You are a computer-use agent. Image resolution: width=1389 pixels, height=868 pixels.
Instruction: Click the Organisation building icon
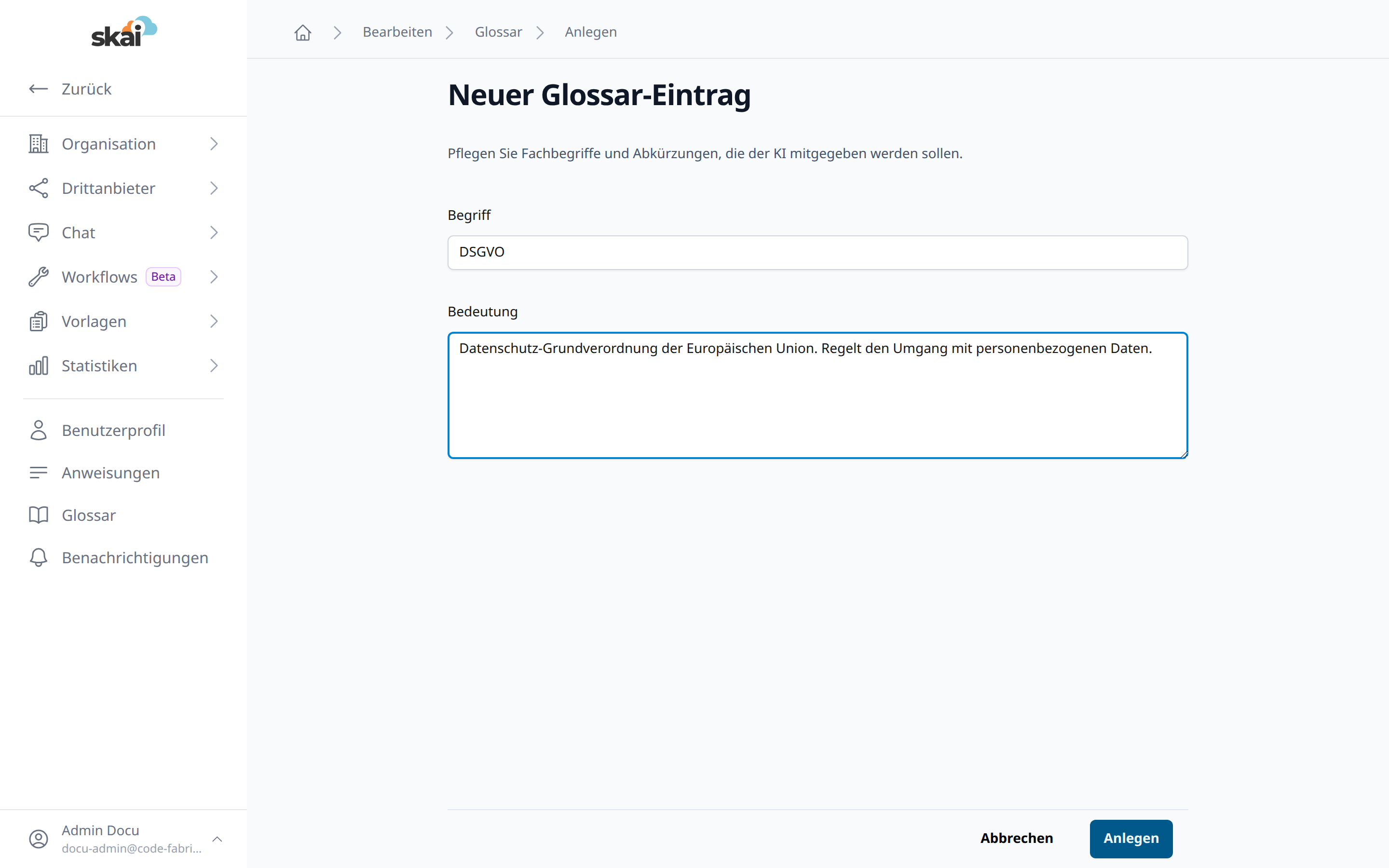click(x=39, y=144)
